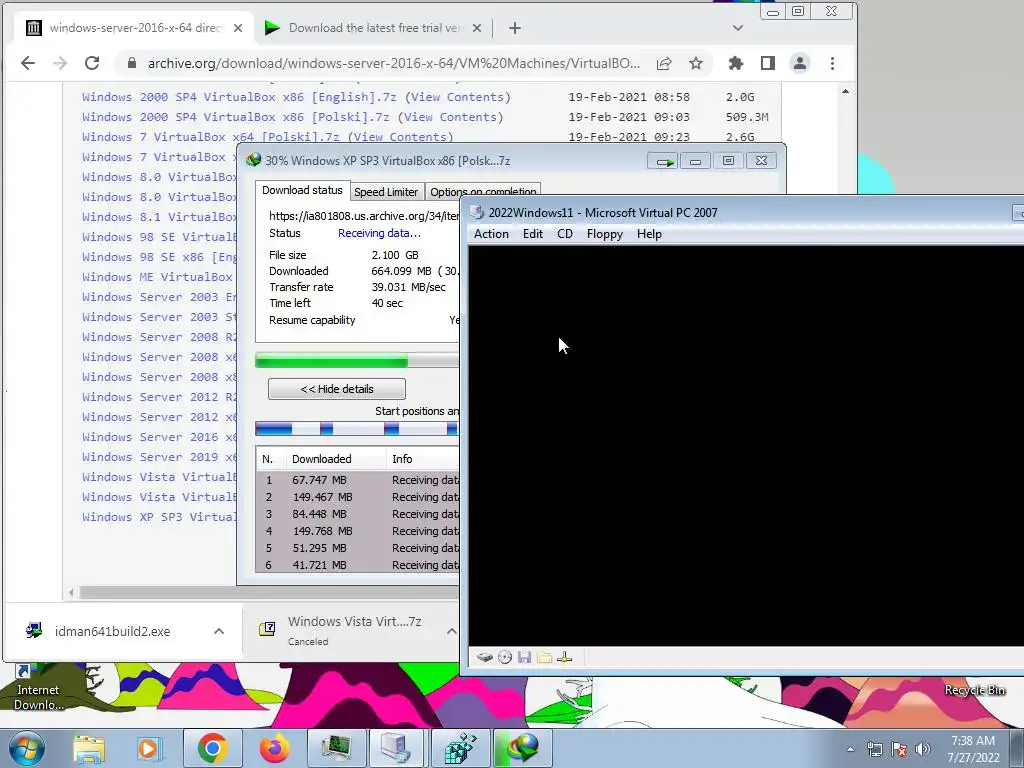Screen dimensions: 1024x768
Task: Click View Contents for Windows 2000 [Polski]
Action: click(x=451, y=117)
